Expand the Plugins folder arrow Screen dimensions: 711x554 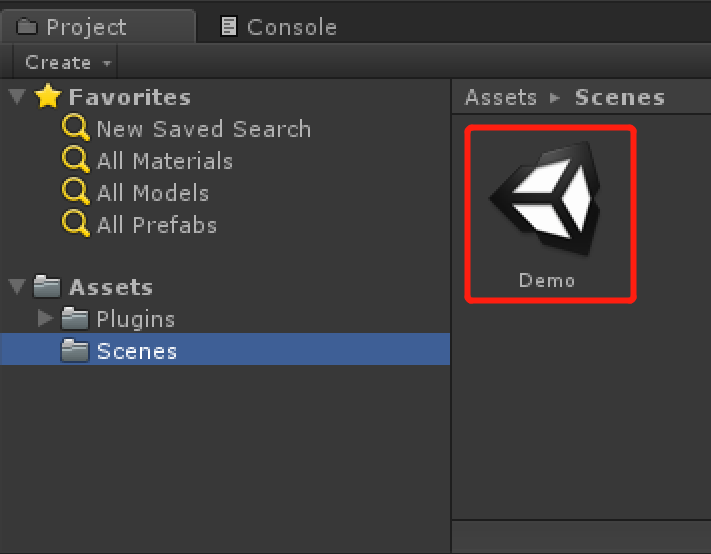click(x=45, y=318)
